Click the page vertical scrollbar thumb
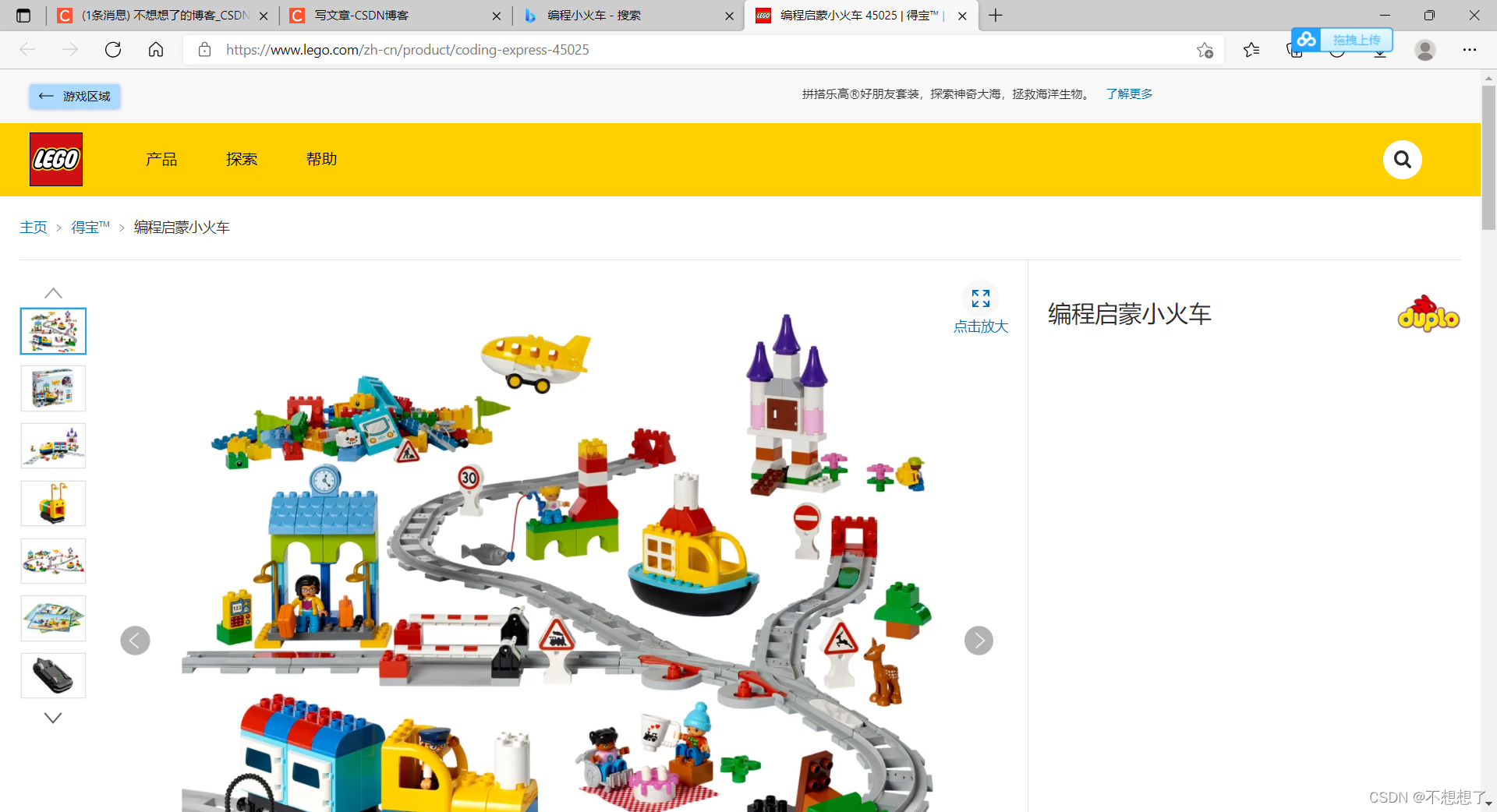The image size is (1497, 812). click(x=1488, y=157)
